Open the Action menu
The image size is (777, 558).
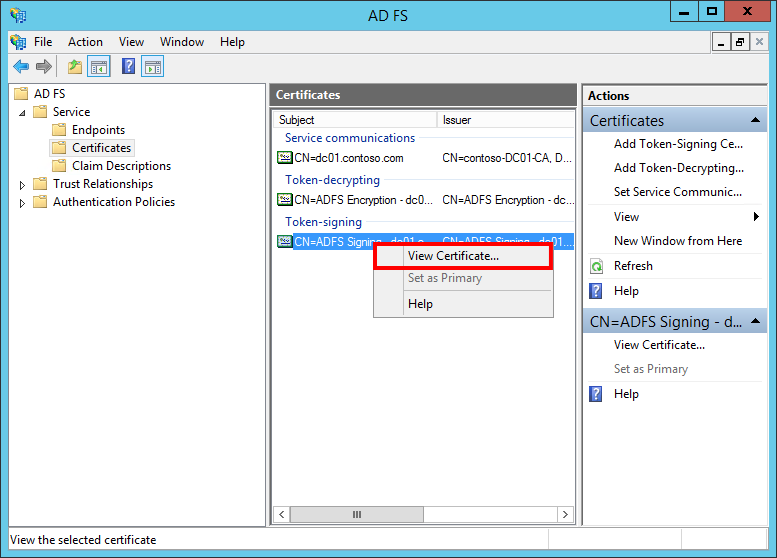coord(85,42)
